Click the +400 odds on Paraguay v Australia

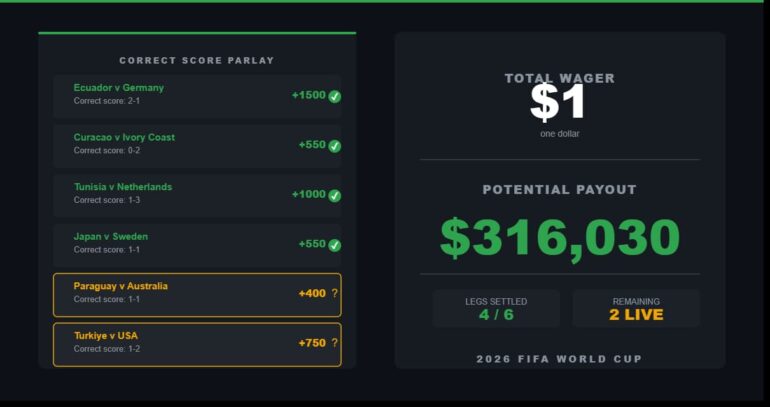point(312,294)
